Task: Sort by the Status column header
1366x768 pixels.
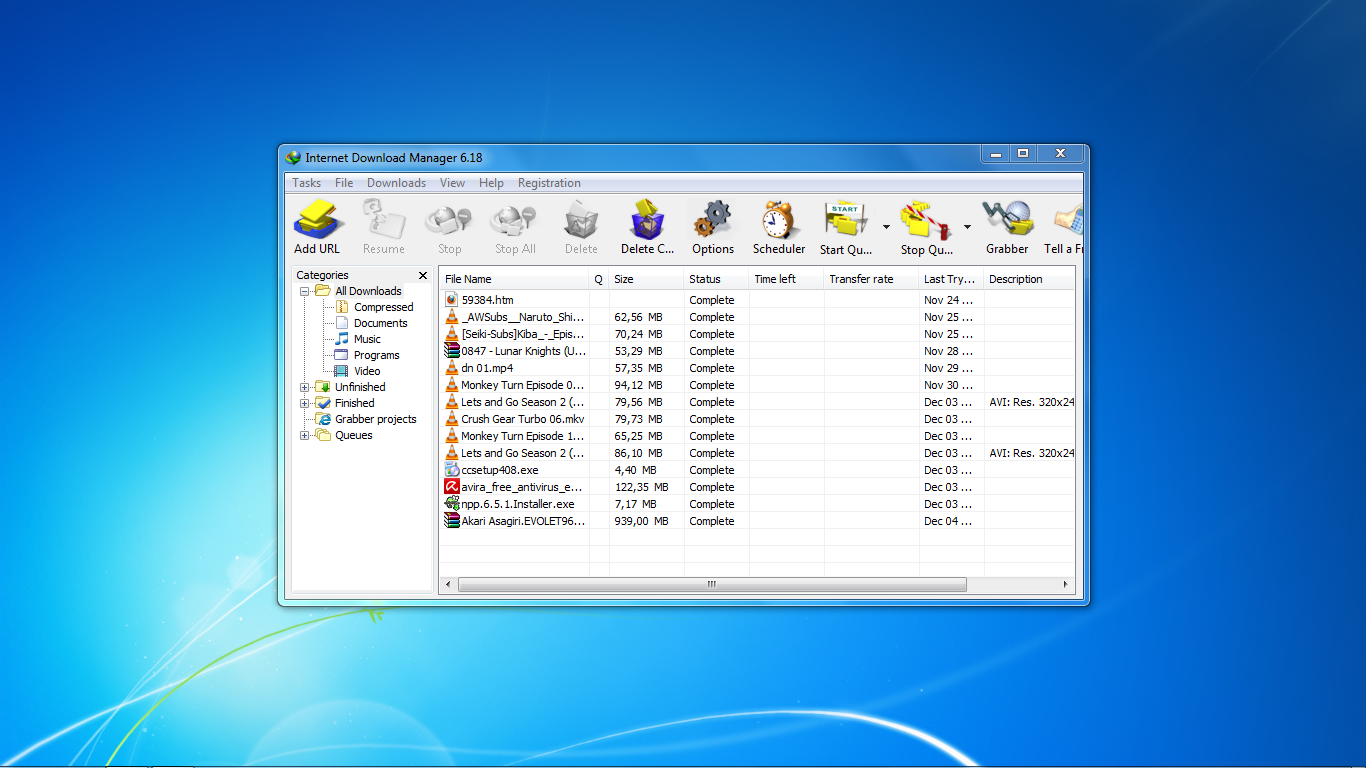Action: [x=717, y=279]
